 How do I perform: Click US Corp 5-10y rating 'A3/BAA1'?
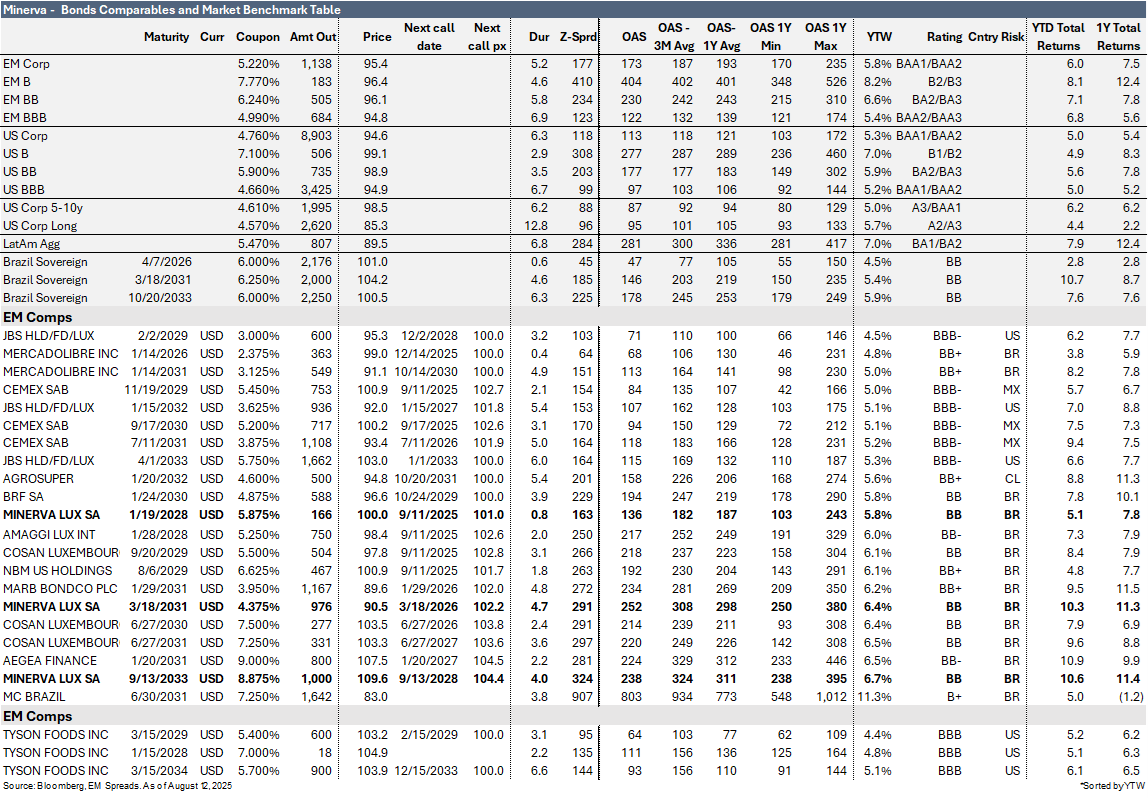coord(937,207)
